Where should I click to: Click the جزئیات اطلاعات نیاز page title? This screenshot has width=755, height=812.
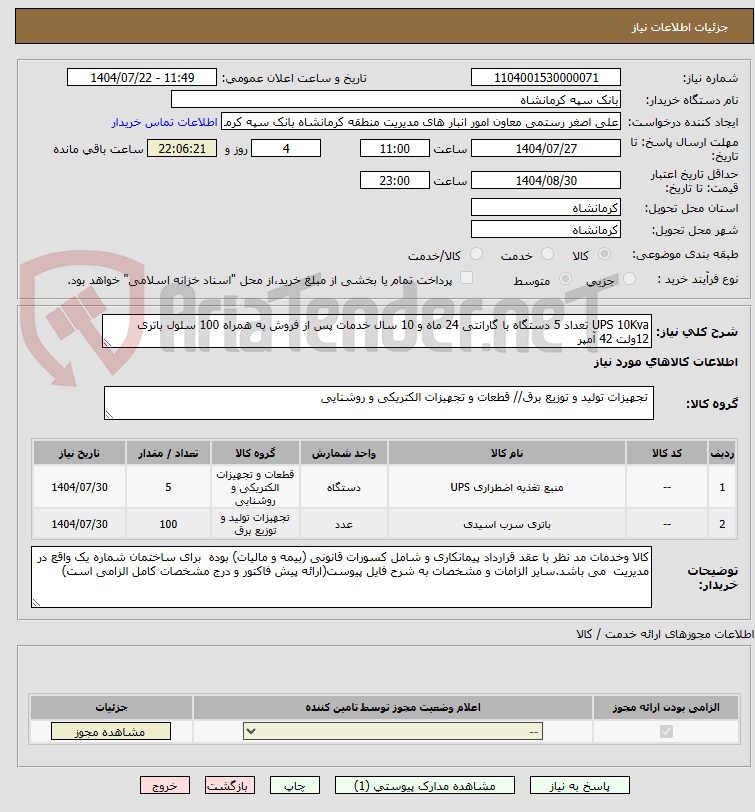(x=679, y=27)
